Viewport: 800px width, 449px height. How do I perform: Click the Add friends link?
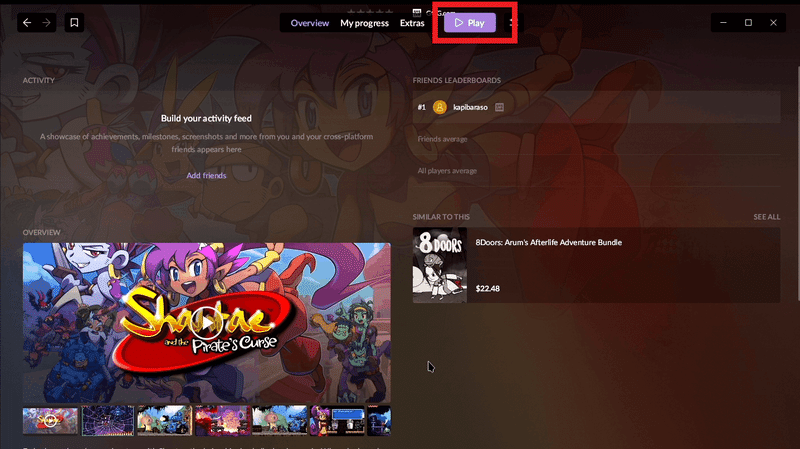click(206, 175)
